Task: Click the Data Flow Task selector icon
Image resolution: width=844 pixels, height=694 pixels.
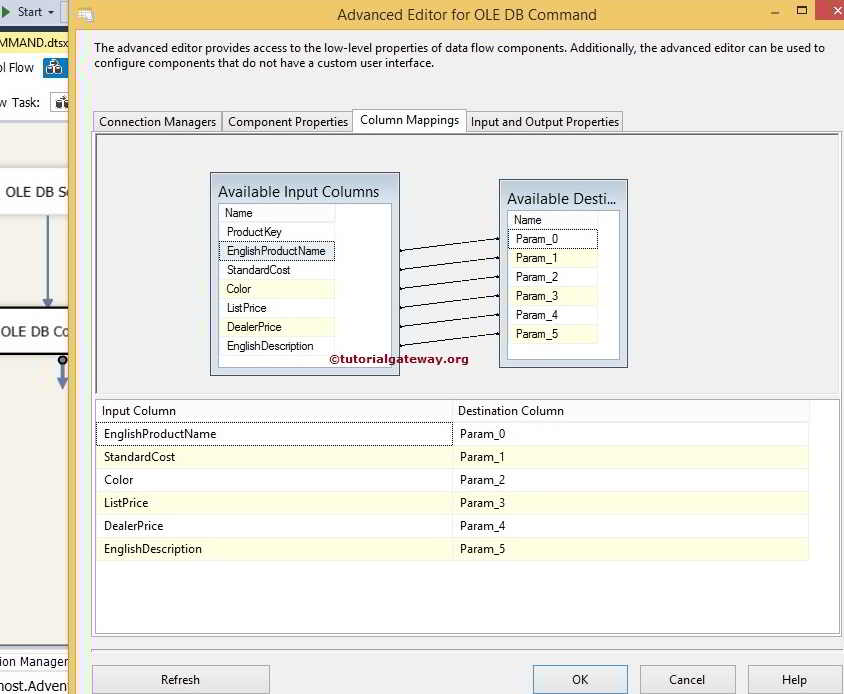Action: point(59,102)
